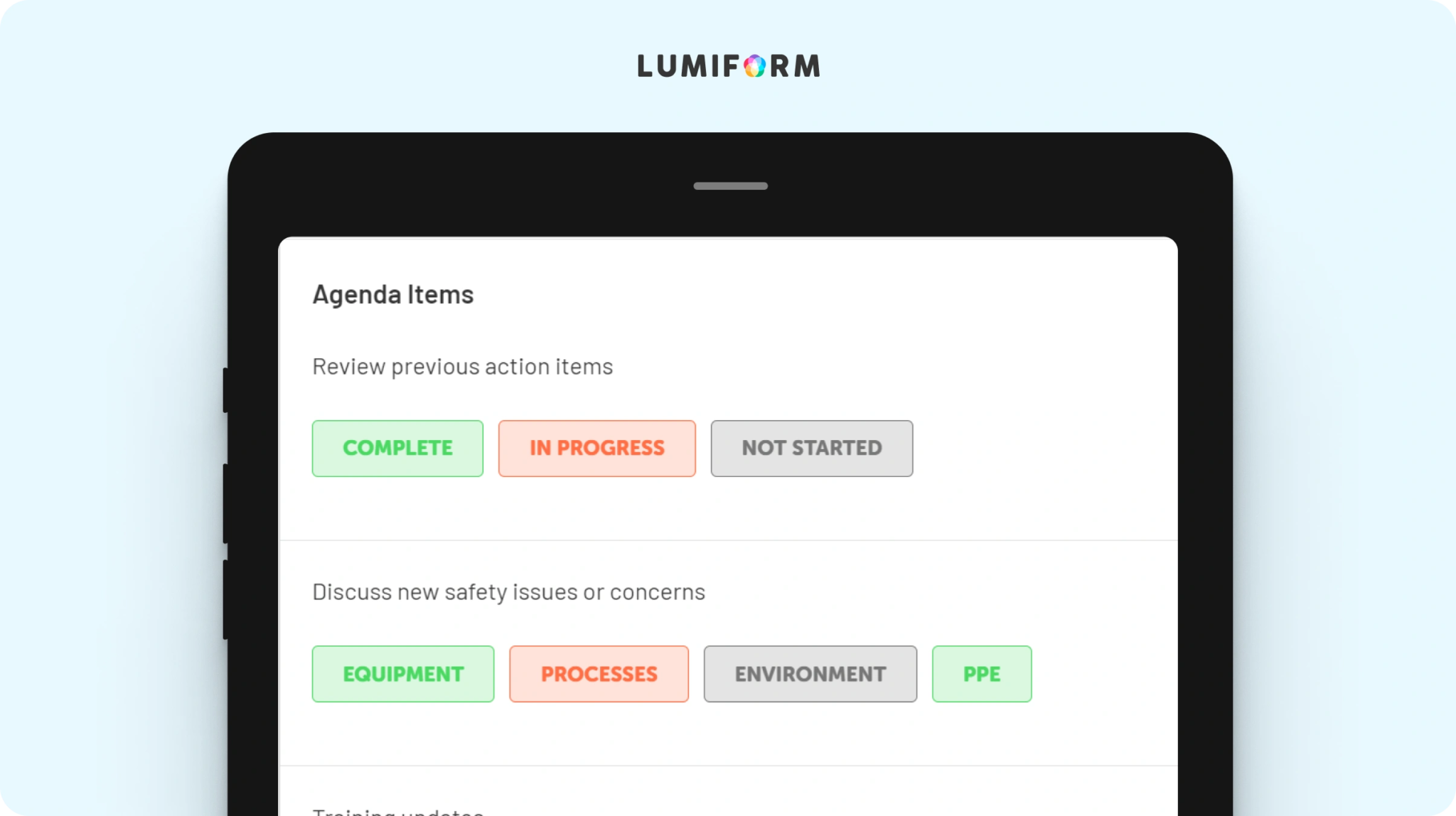Click the colorful O icon in Lumiform logo
1456x816 pixels.
coord(754,66)
